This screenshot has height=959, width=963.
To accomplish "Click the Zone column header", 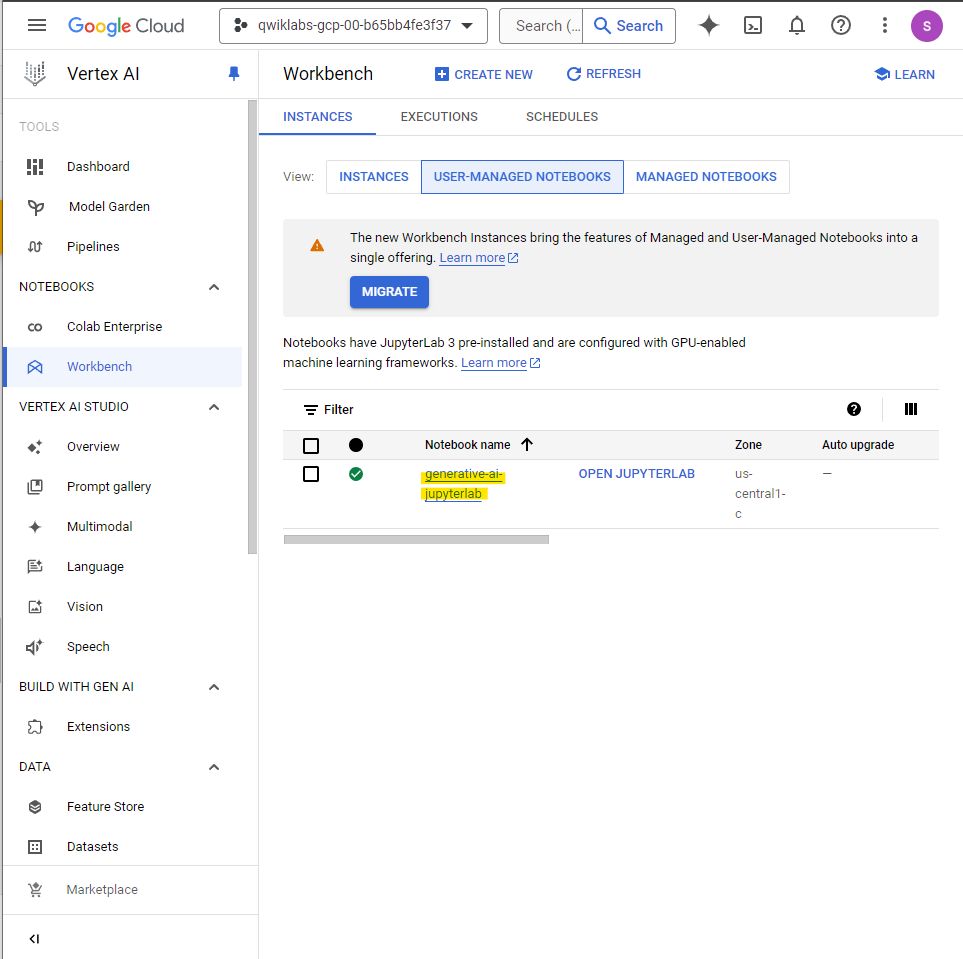I will pos(748,445).
